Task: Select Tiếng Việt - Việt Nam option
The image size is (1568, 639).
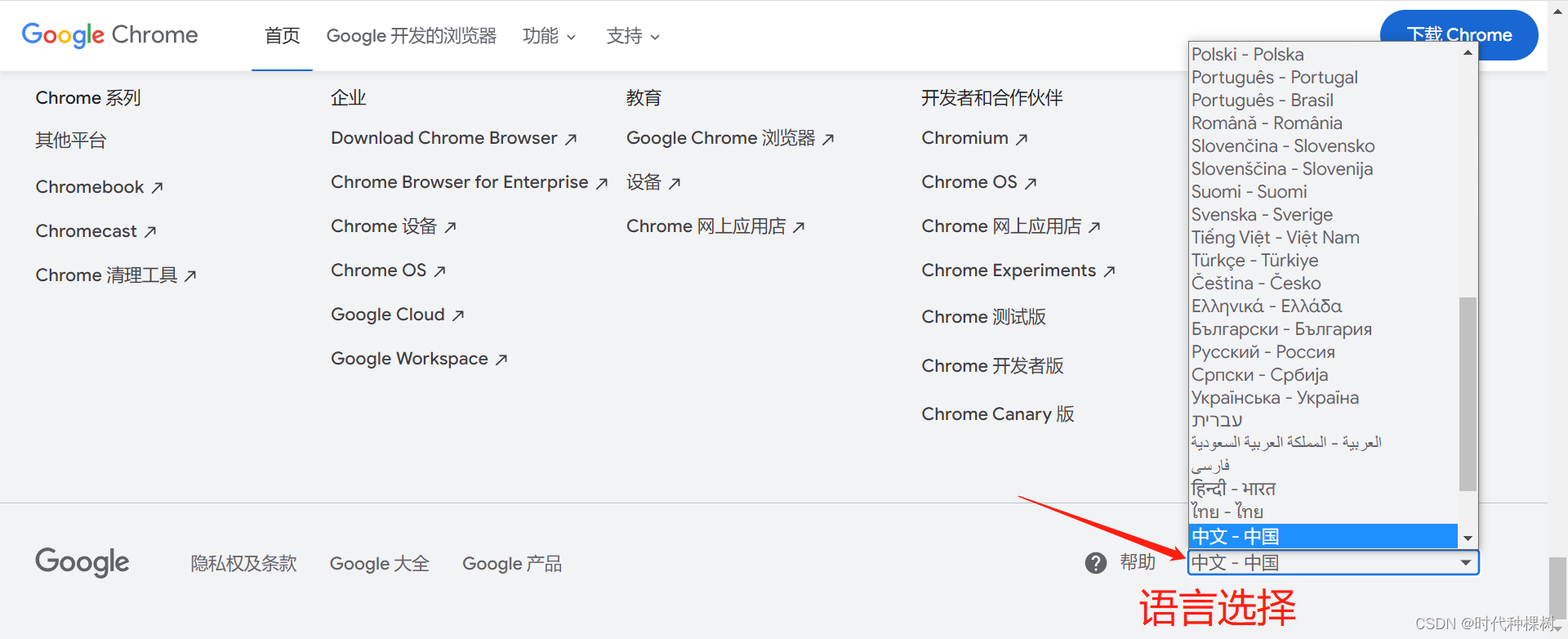Action: point(1324,238)
